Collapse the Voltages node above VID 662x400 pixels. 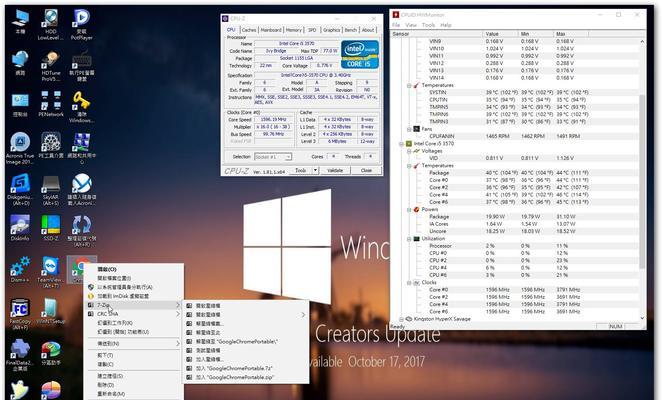click(x=409, y=151)
